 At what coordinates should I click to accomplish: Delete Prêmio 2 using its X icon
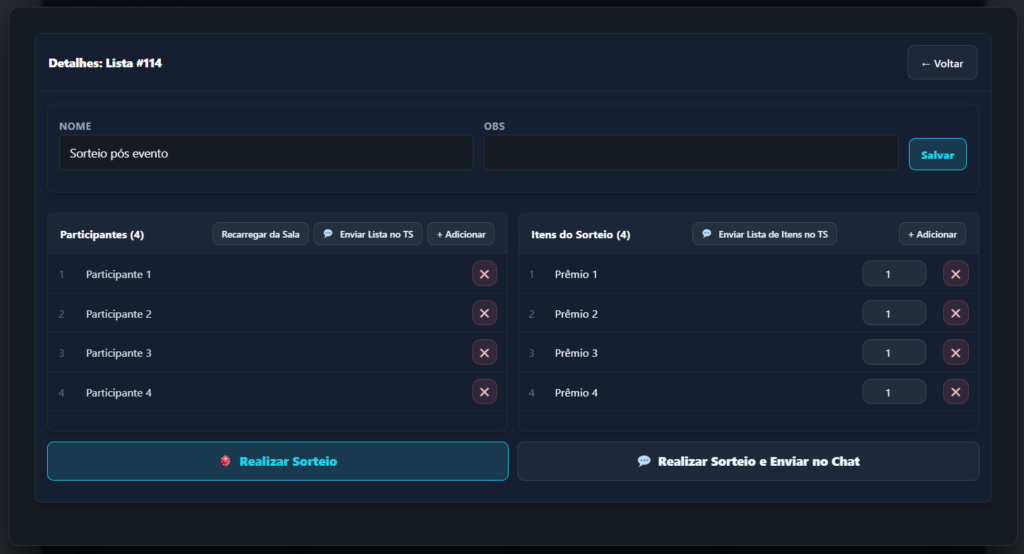(x=955, y=314)
